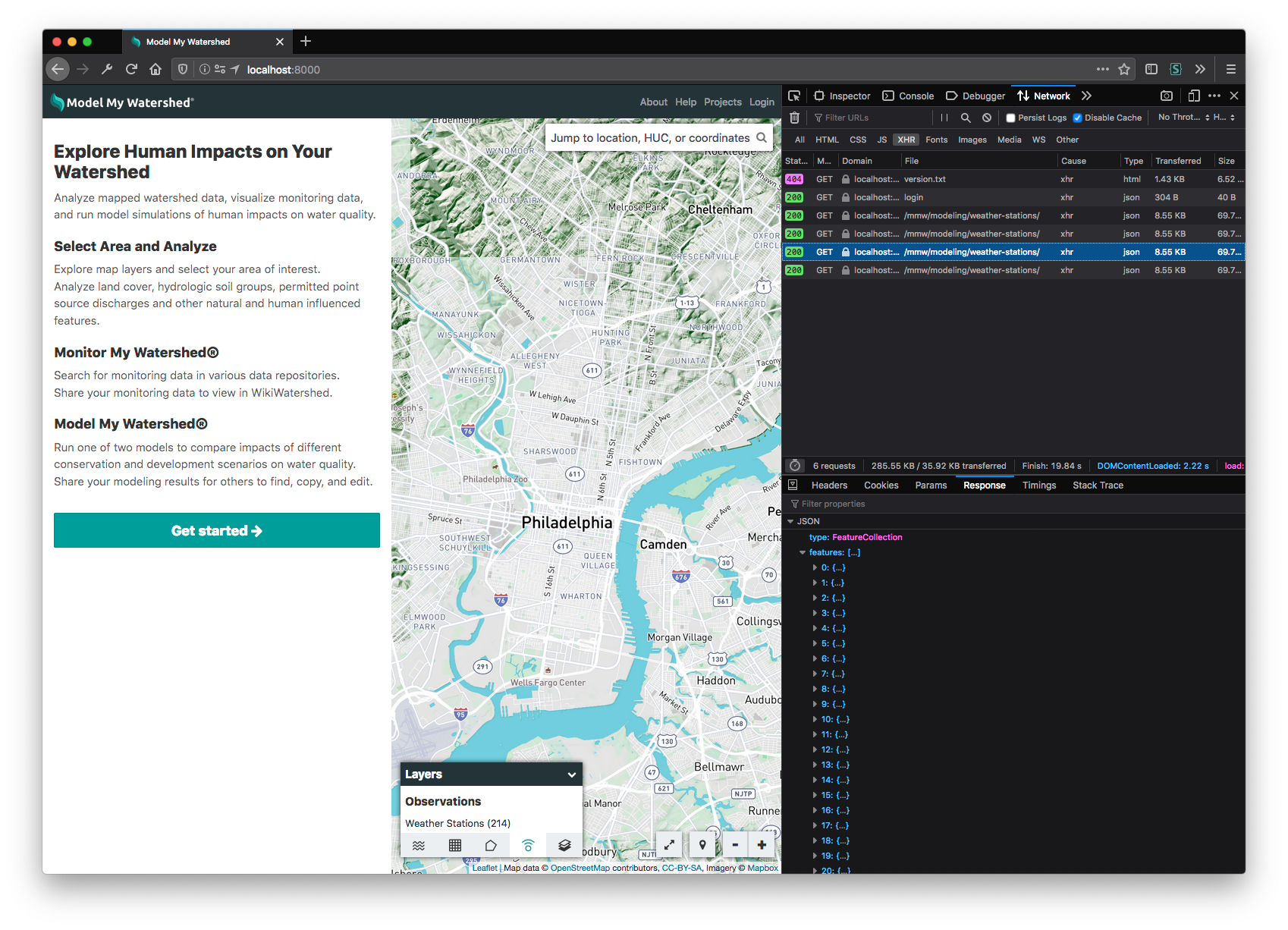Open the Headers tab of request details
This screenshot has width=1288, height=930.
(829, 485)
